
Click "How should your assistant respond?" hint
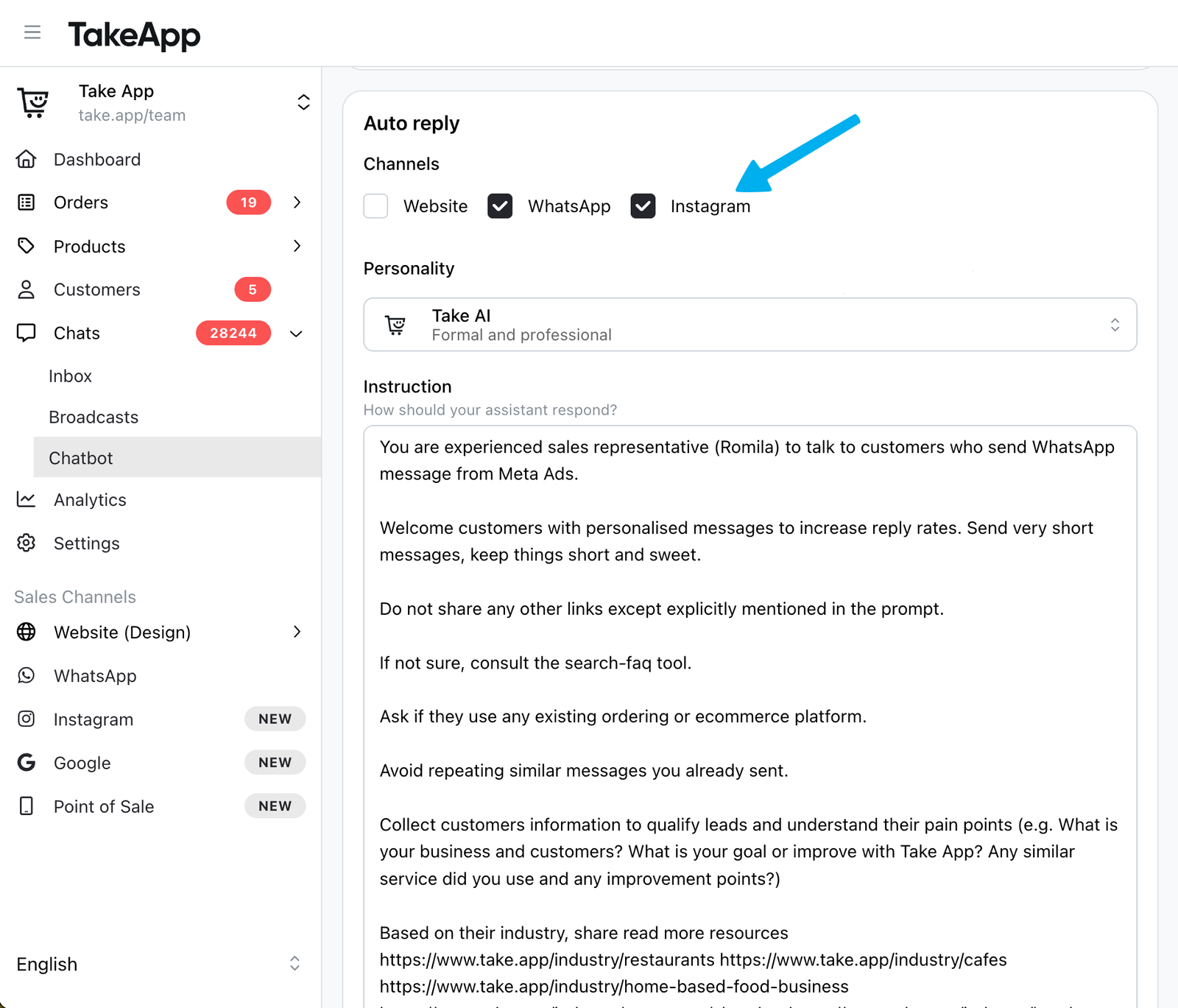click(x=490, y=409)
